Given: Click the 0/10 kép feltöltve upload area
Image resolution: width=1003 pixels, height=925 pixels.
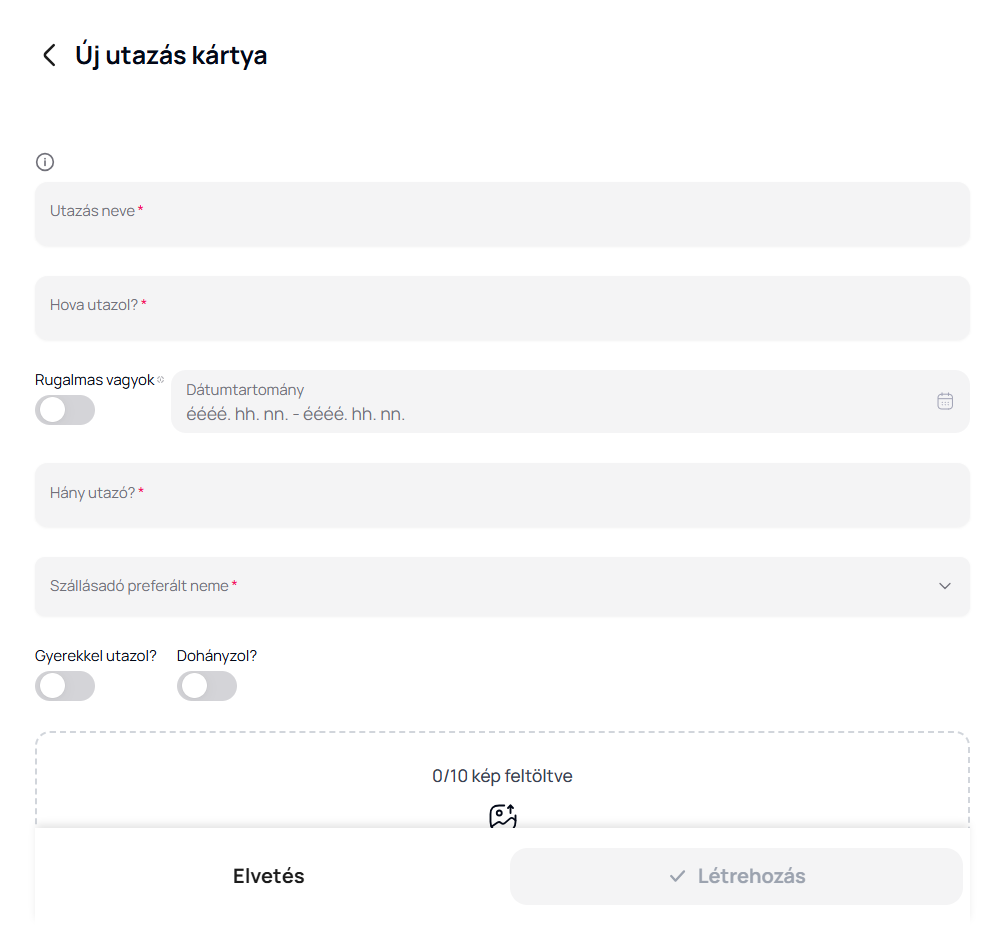Looking at the screenshot, I should (x=502, y=777).
